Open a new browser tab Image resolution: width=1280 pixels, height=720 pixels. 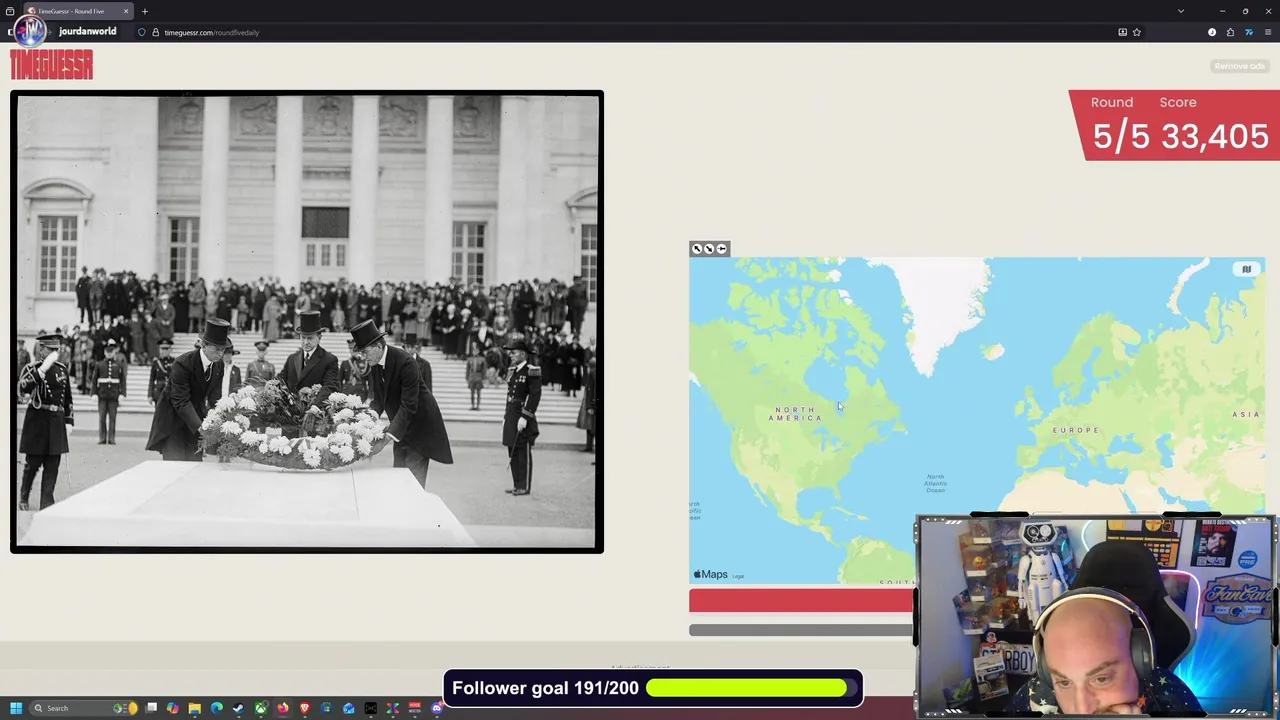pos(145,11)
